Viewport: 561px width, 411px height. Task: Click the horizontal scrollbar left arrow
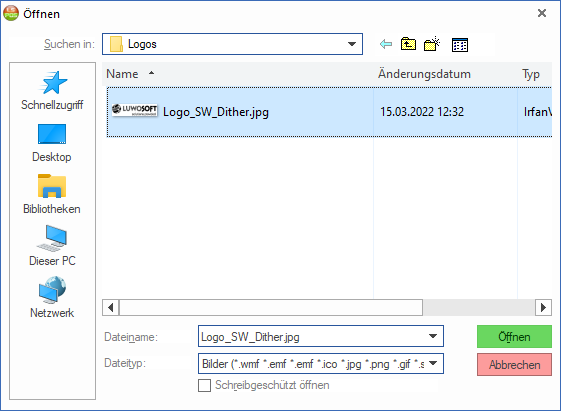point(111,308)
